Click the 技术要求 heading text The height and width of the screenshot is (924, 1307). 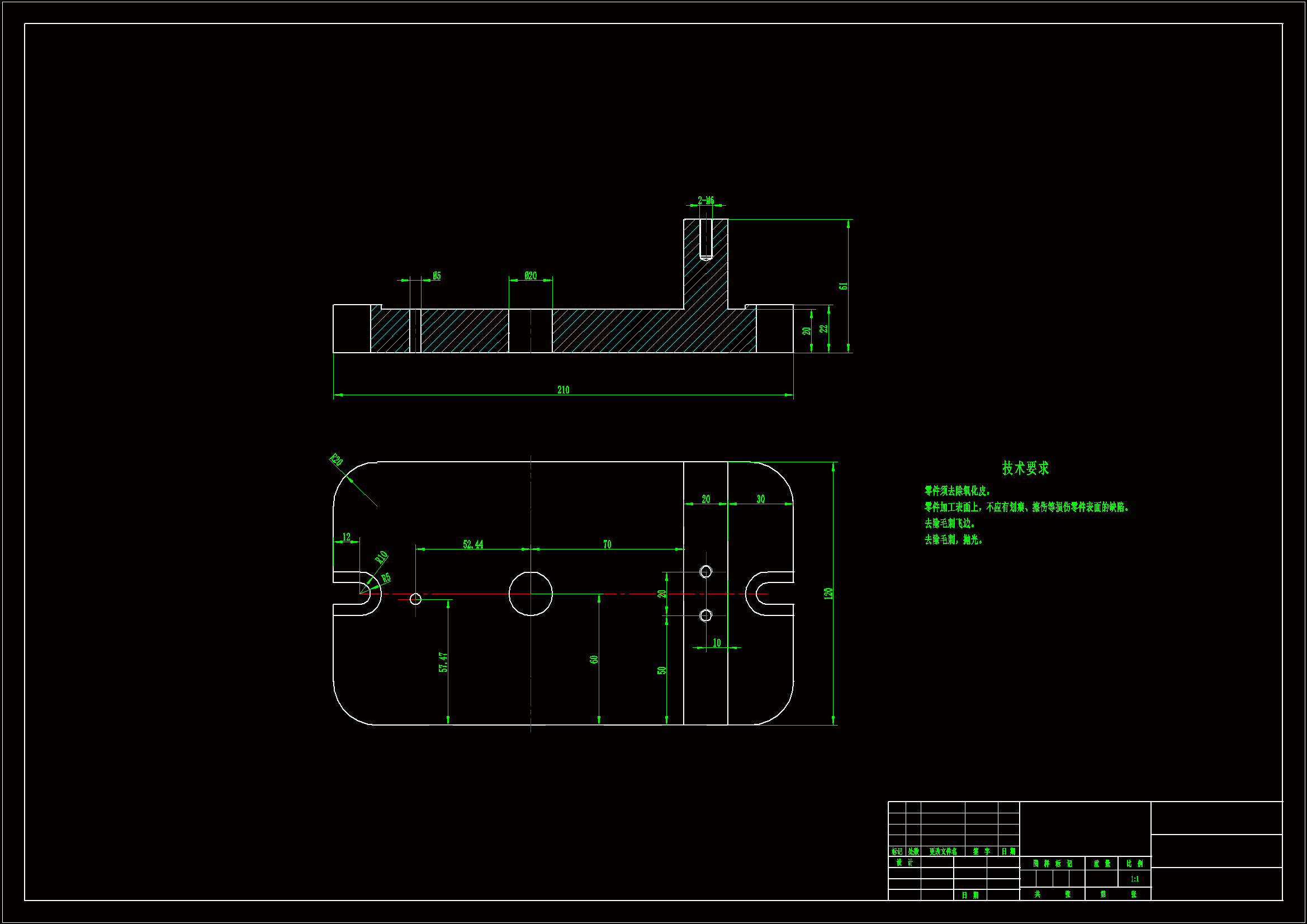tap(1025, 468)
